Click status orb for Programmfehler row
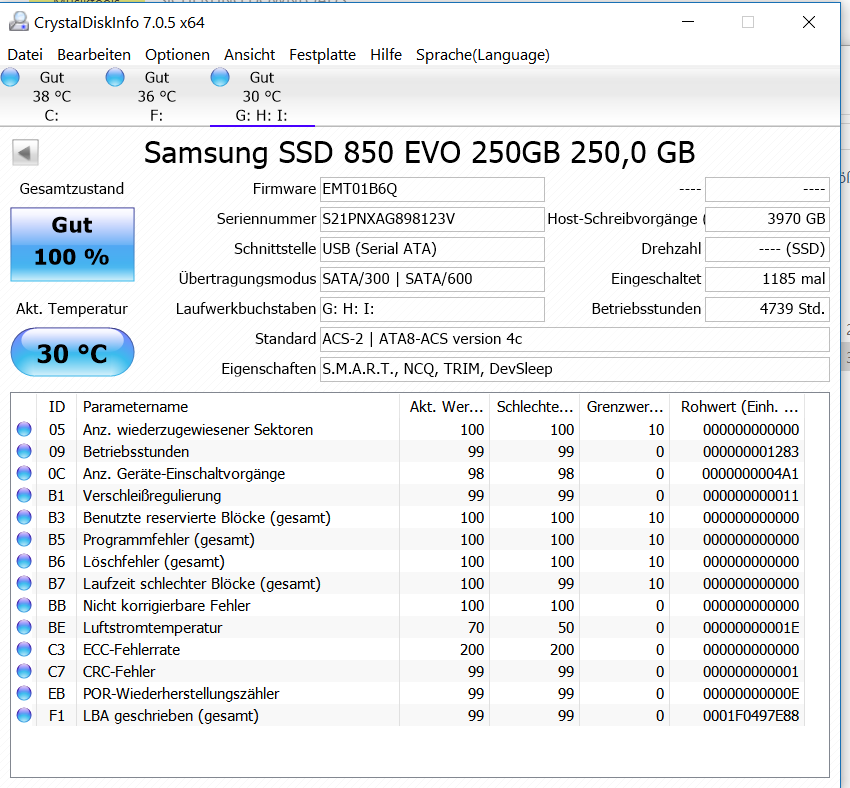Screen dimensions: 850x788 pos(24,539)
